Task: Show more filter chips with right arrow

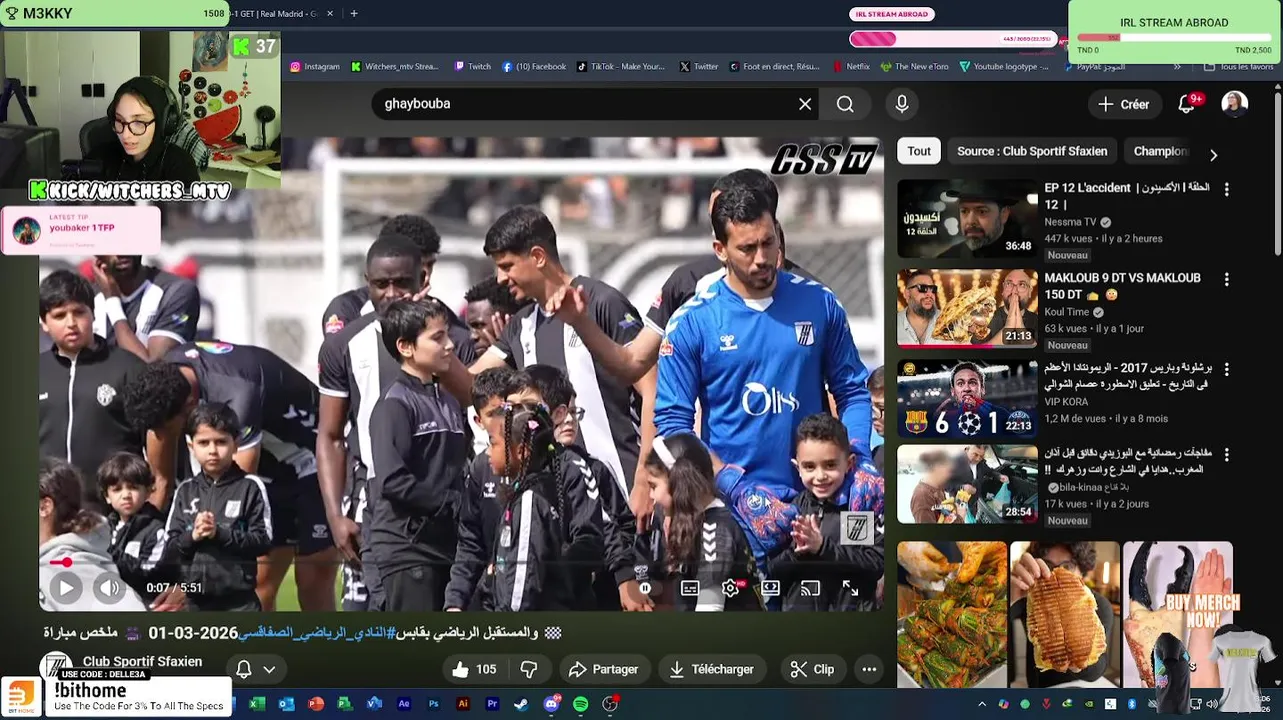Action: pos(1213,155)
